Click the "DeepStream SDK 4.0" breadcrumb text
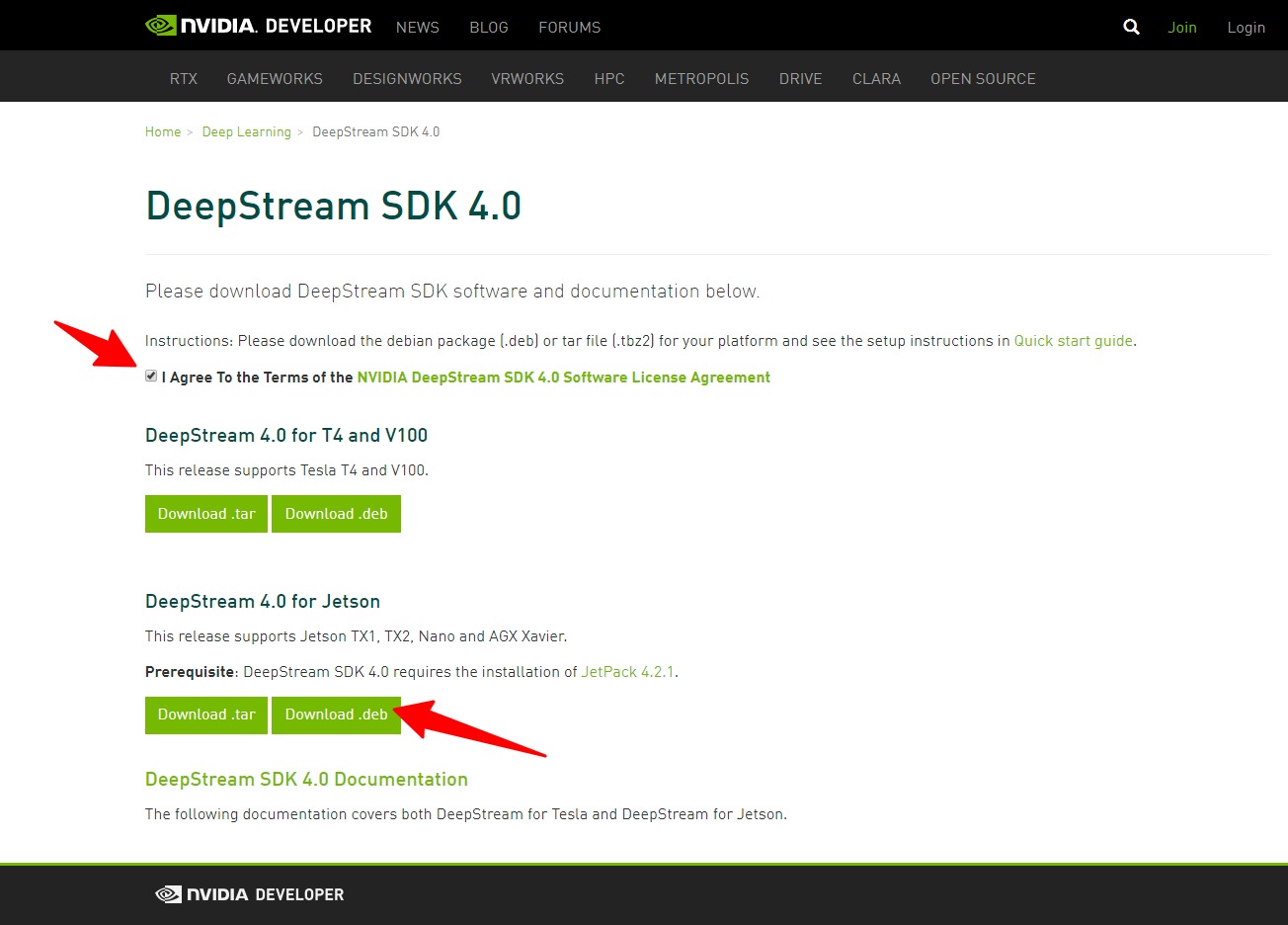This screenshot has height=925, width=1288. (376, 131)
